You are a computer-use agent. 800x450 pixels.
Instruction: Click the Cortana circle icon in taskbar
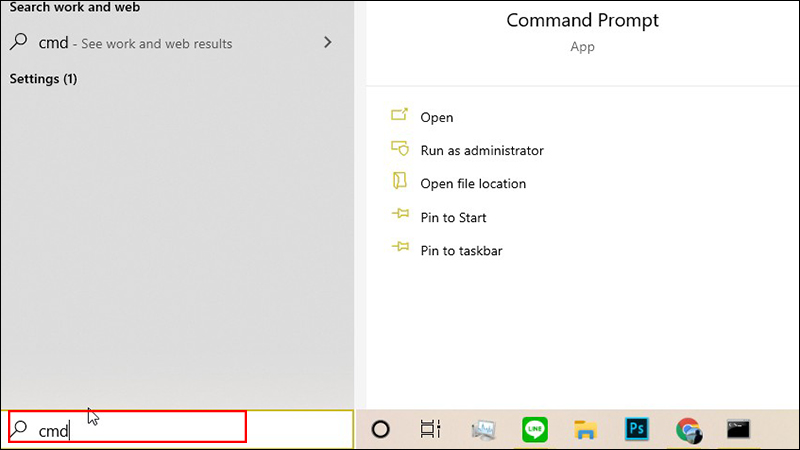coord(380,429)
